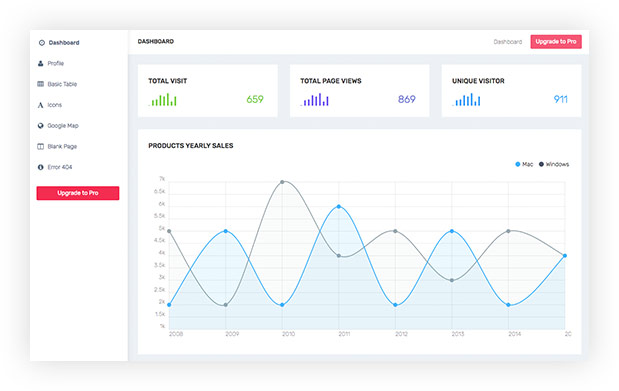This screenshot has height=391, width=619.
Task: Open the Basic Table menu item
Action: click(x=62, y=84)
